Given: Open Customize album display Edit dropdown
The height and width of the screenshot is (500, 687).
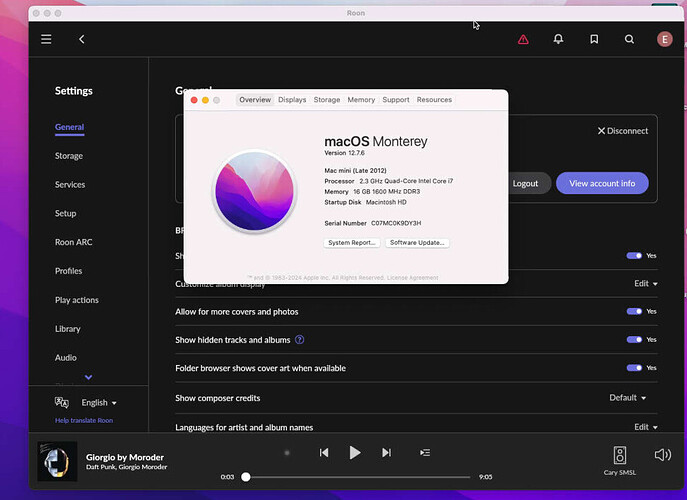Looking at the screenshot, I should pos(646,284).
